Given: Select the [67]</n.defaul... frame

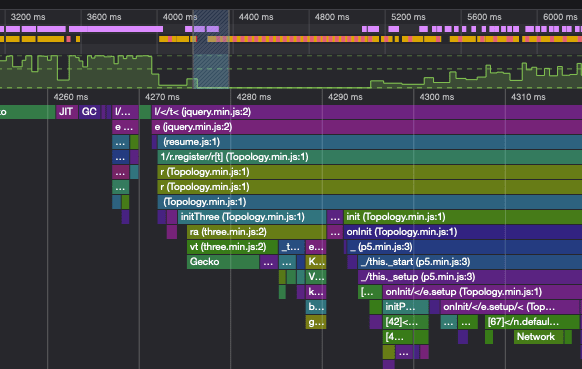Looking at the screenshot, I should click(532, 322).
